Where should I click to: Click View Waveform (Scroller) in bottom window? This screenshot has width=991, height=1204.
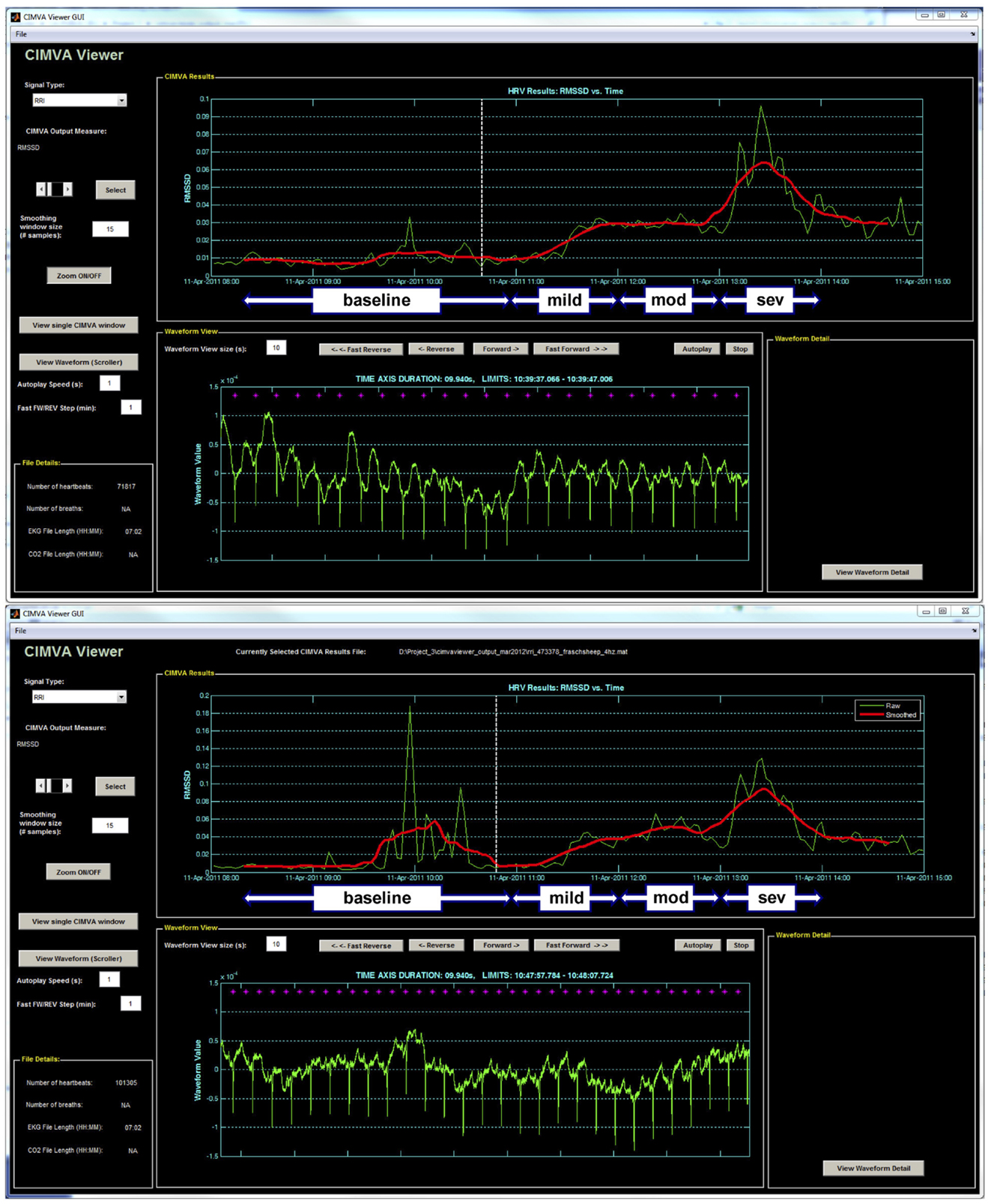(78, 959)
